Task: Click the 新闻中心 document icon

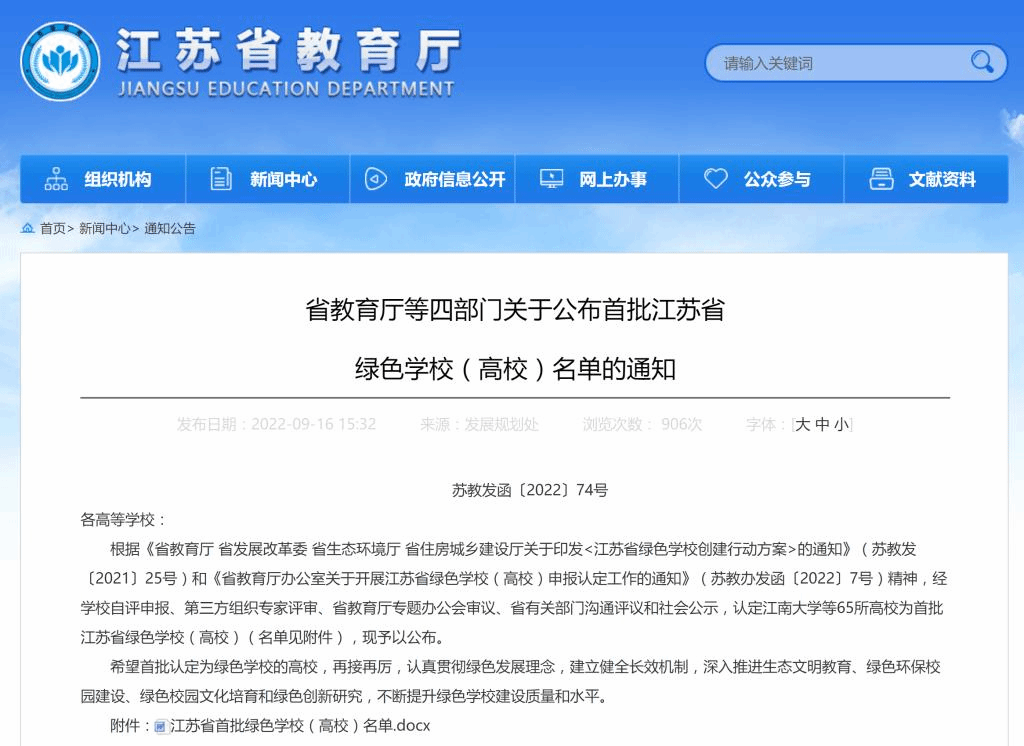Action: tap(221, 179)
